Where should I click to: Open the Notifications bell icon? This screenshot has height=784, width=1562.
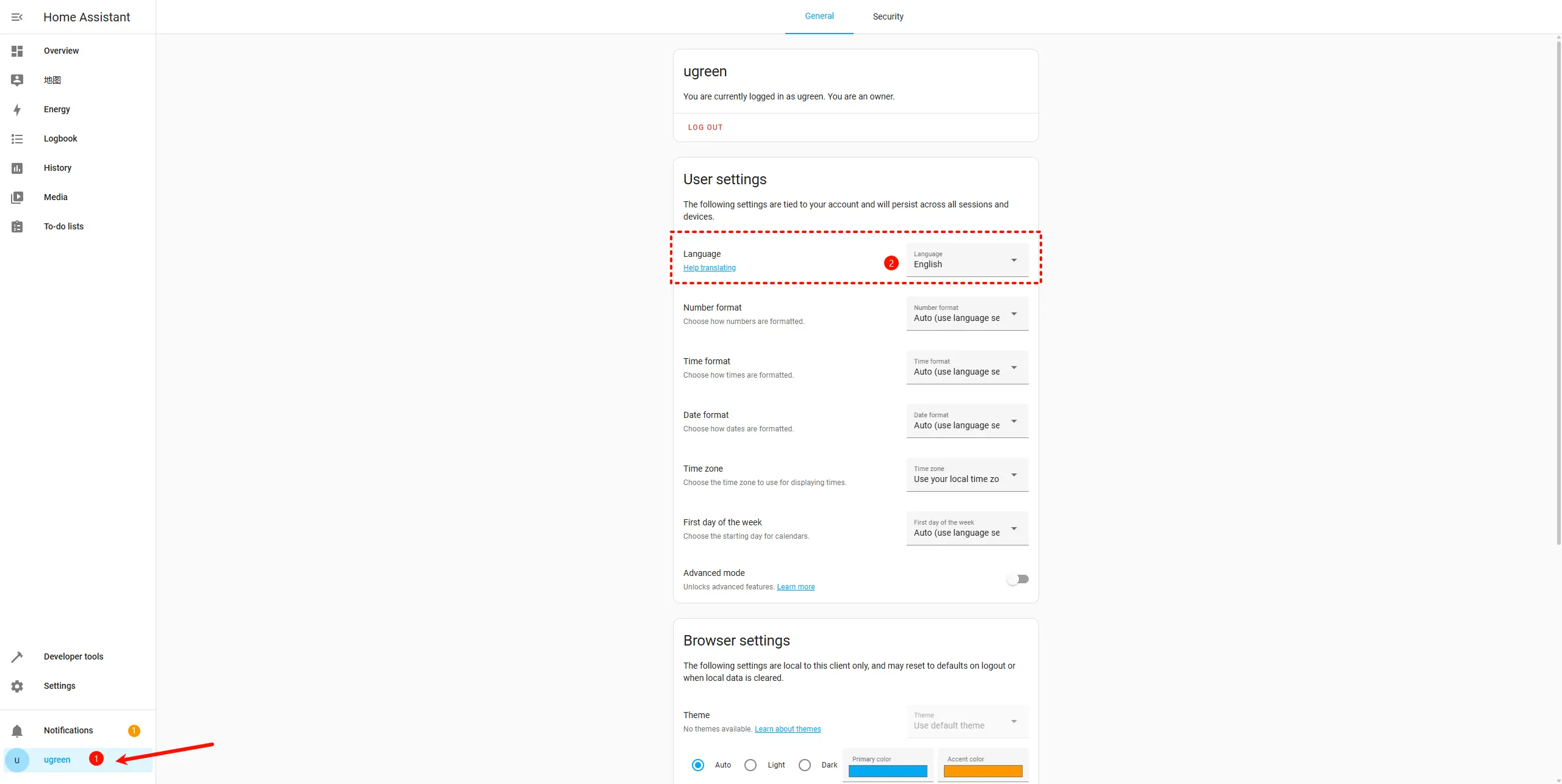[x=17, y=731]
